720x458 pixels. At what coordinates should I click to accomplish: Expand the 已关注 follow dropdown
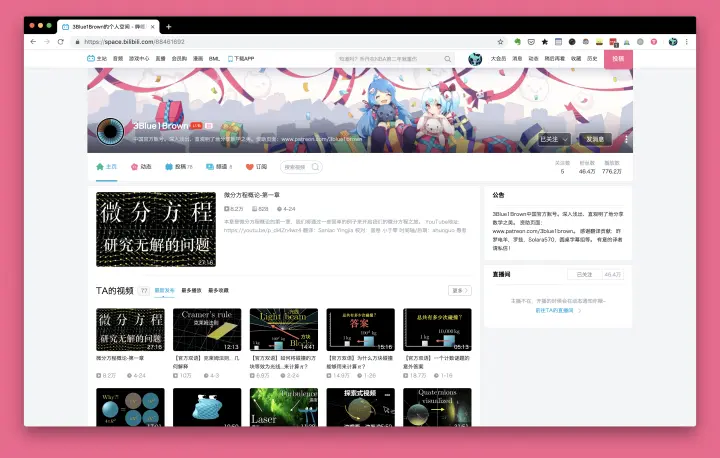554,139
